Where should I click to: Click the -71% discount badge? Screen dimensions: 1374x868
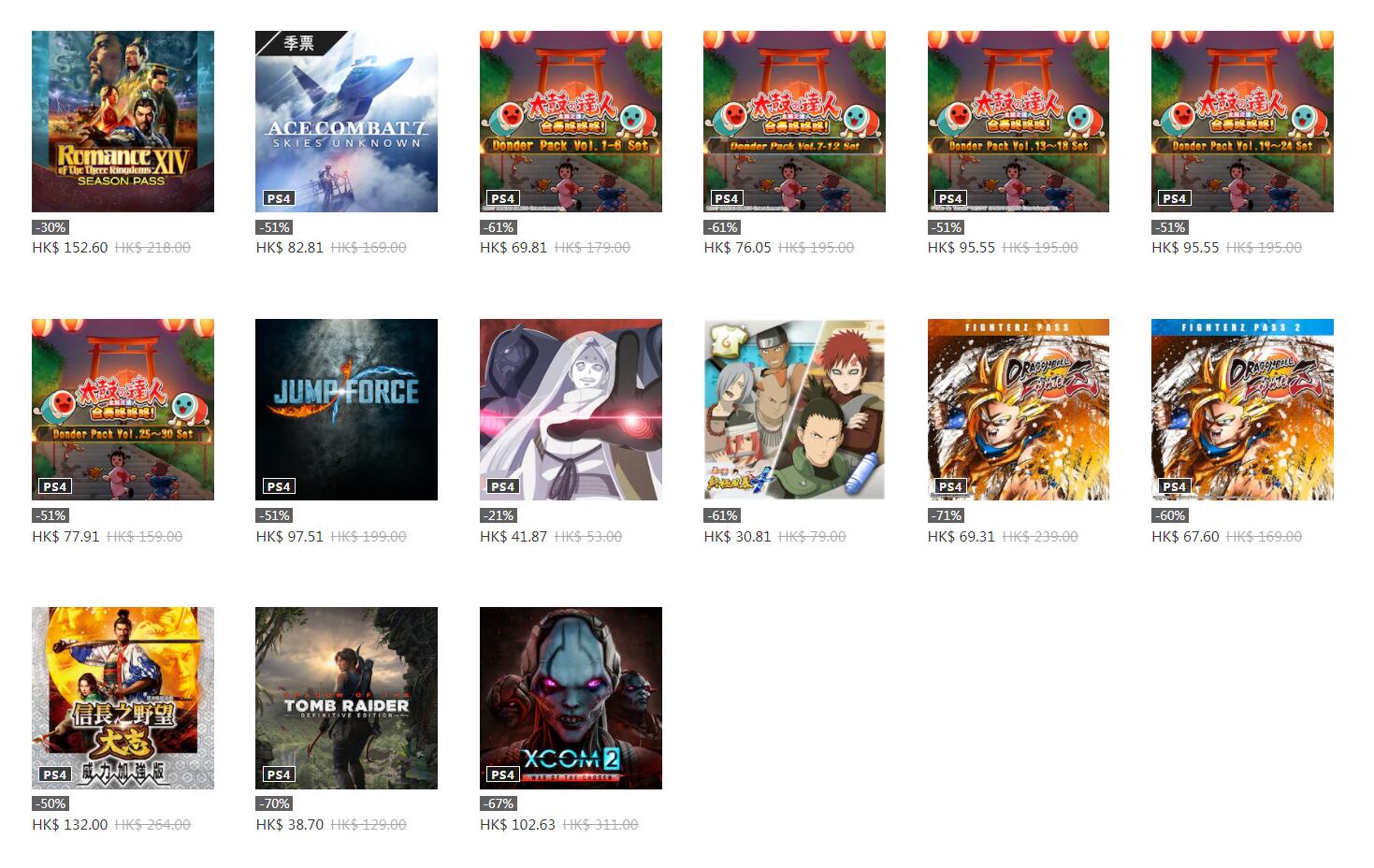(946, 515)
